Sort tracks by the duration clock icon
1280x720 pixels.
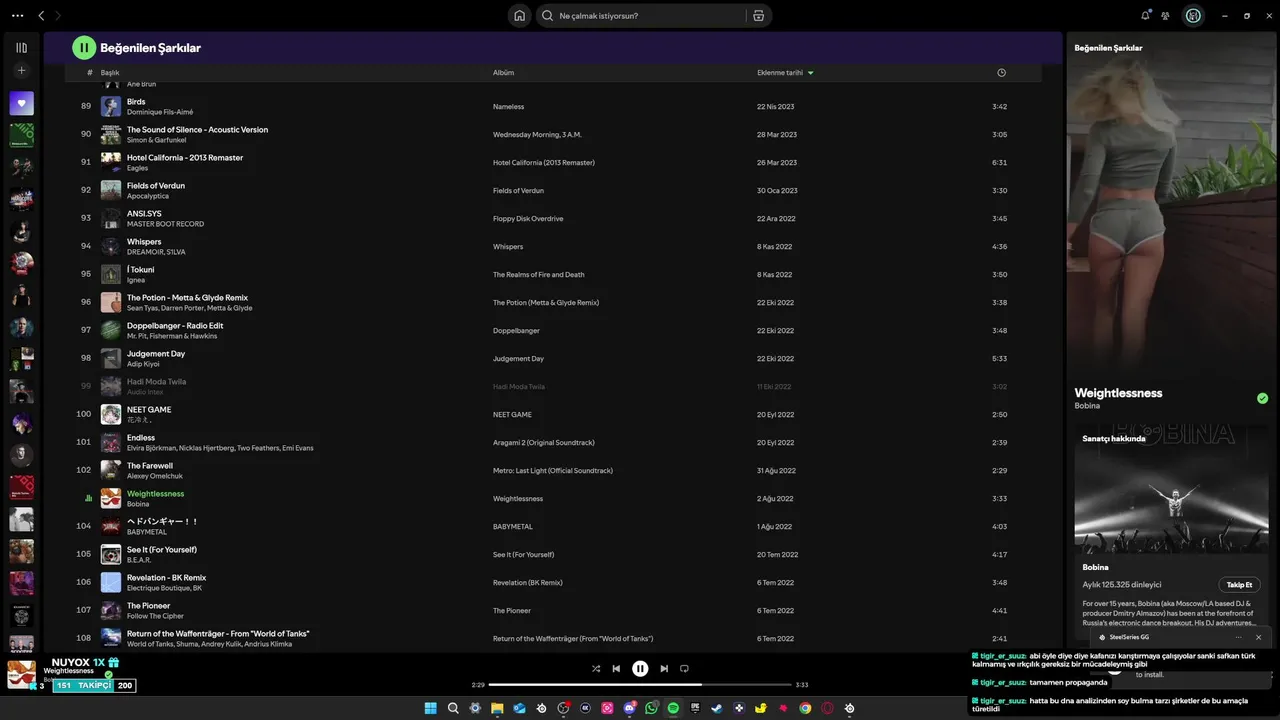pyautogui.click(x=1001, y=73)
